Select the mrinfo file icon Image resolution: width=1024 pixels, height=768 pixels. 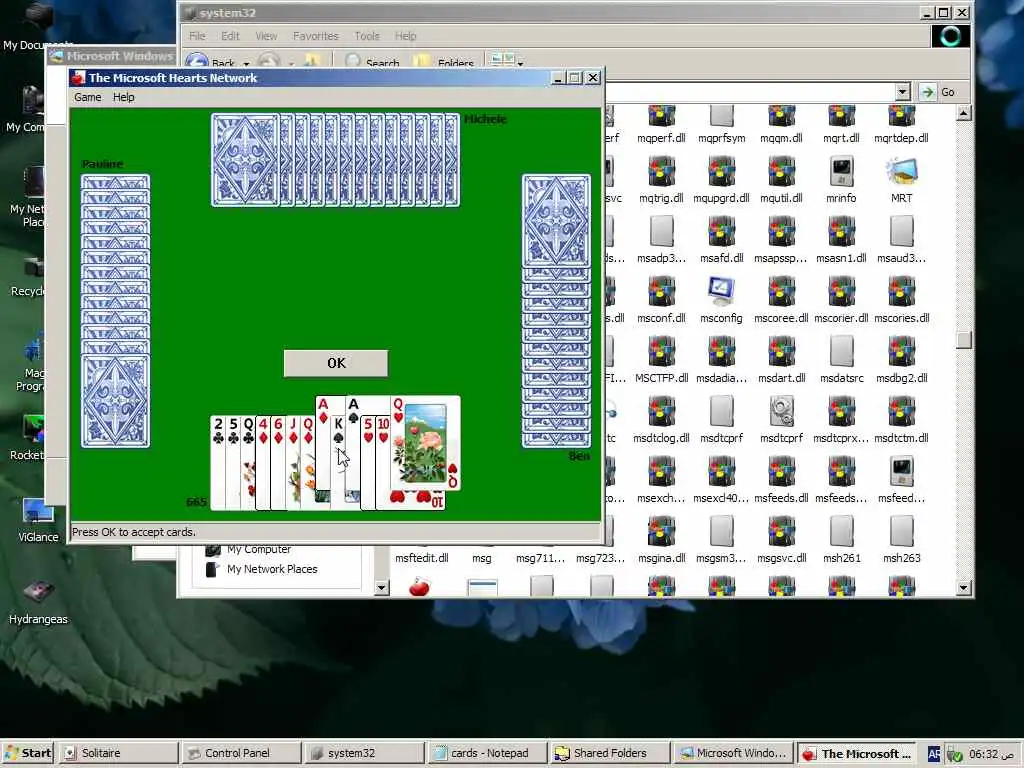(x=841, y=172)
